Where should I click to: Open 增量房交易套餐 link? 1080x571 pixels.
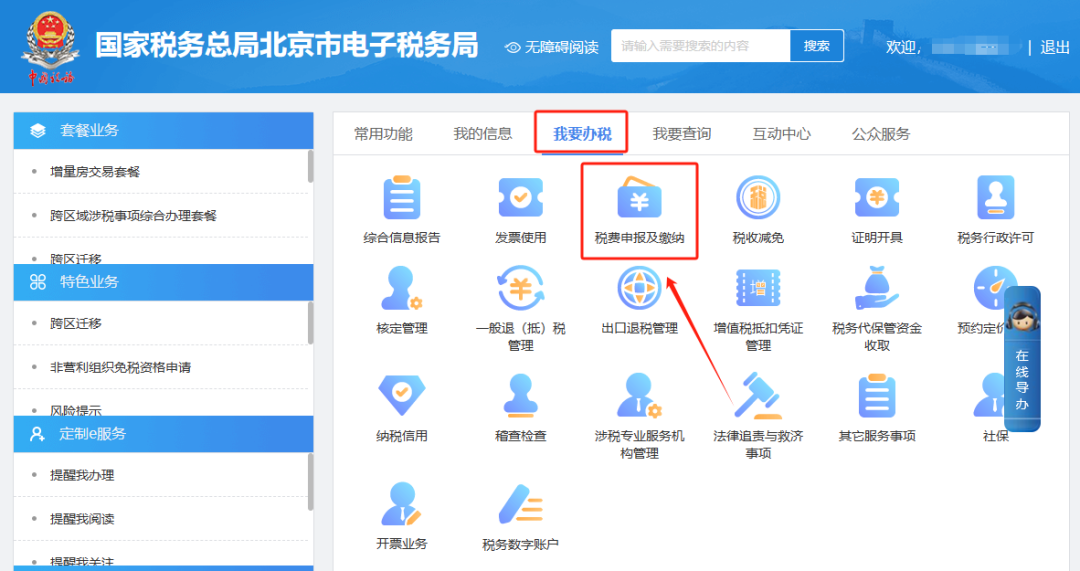coord(94,172)
